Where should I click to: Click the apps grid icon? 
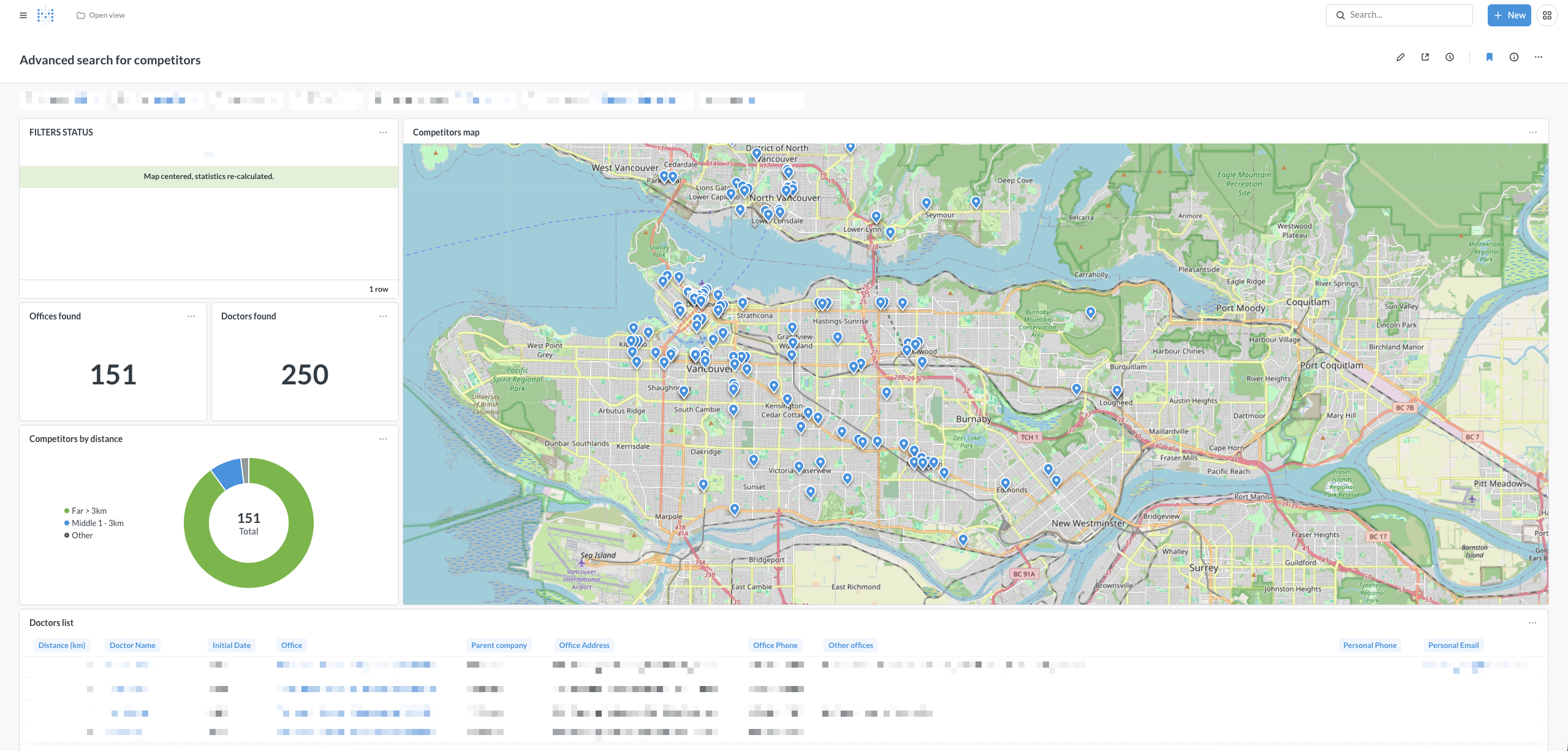(1547, 15)
